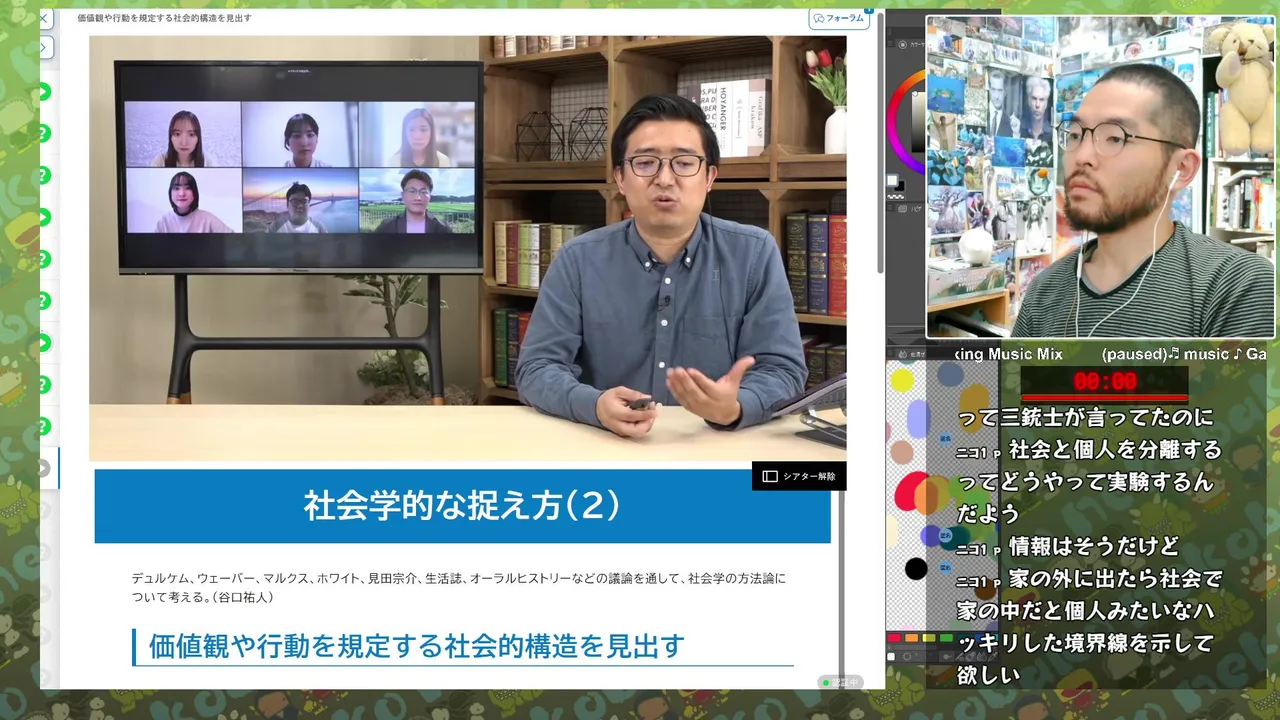Click the color circle panel icon in the paint app
The image size is (1280, 720).
pyautogui.click(x=903, y=44)
